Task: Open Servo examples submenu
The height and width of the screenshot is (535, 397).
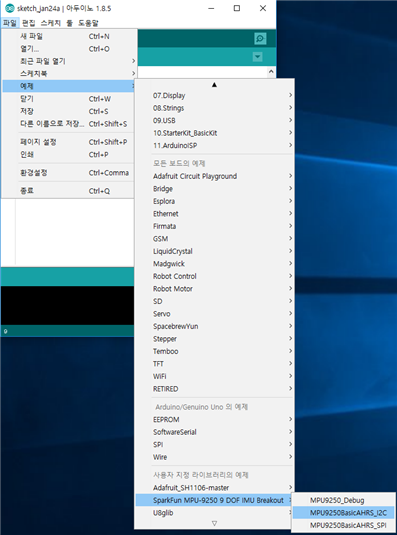Action: pos(214,314)
